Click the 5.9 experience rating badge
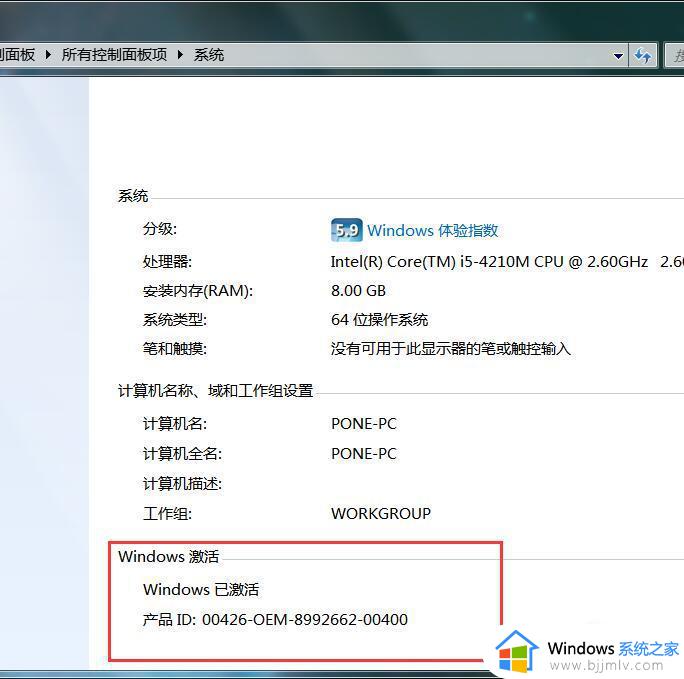The width and height of the screenshot is (684, 679). [346, 230]
